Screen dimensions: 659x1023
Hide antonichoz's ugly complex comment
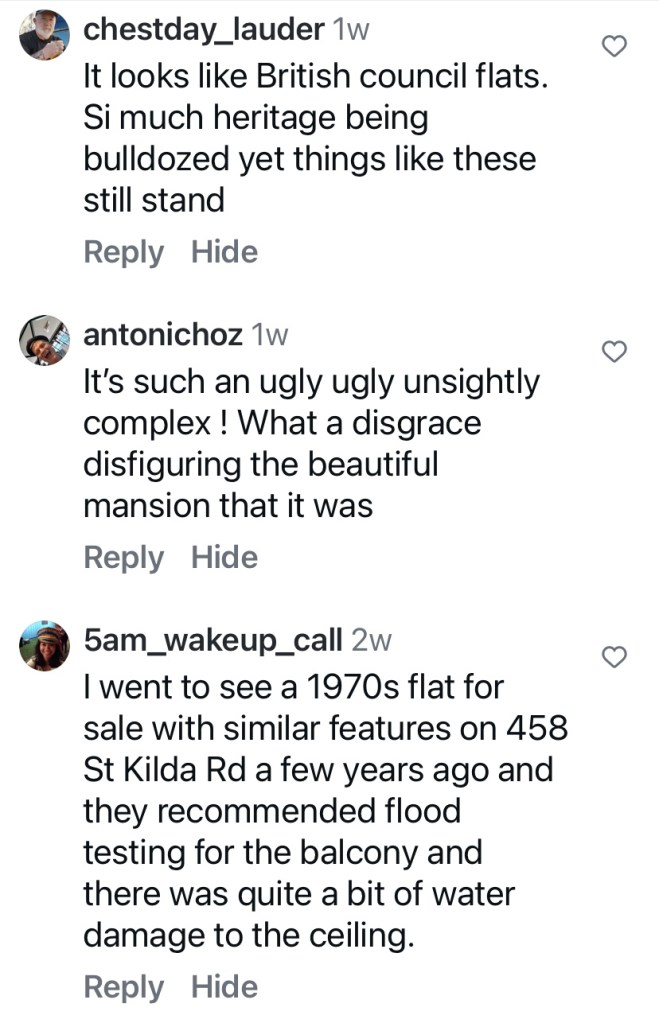224,557
